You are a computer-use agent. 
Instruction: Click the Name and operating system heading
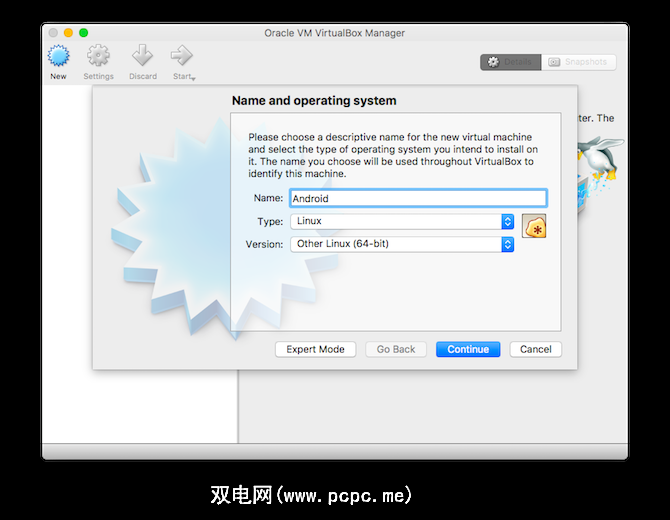[314, 100]
